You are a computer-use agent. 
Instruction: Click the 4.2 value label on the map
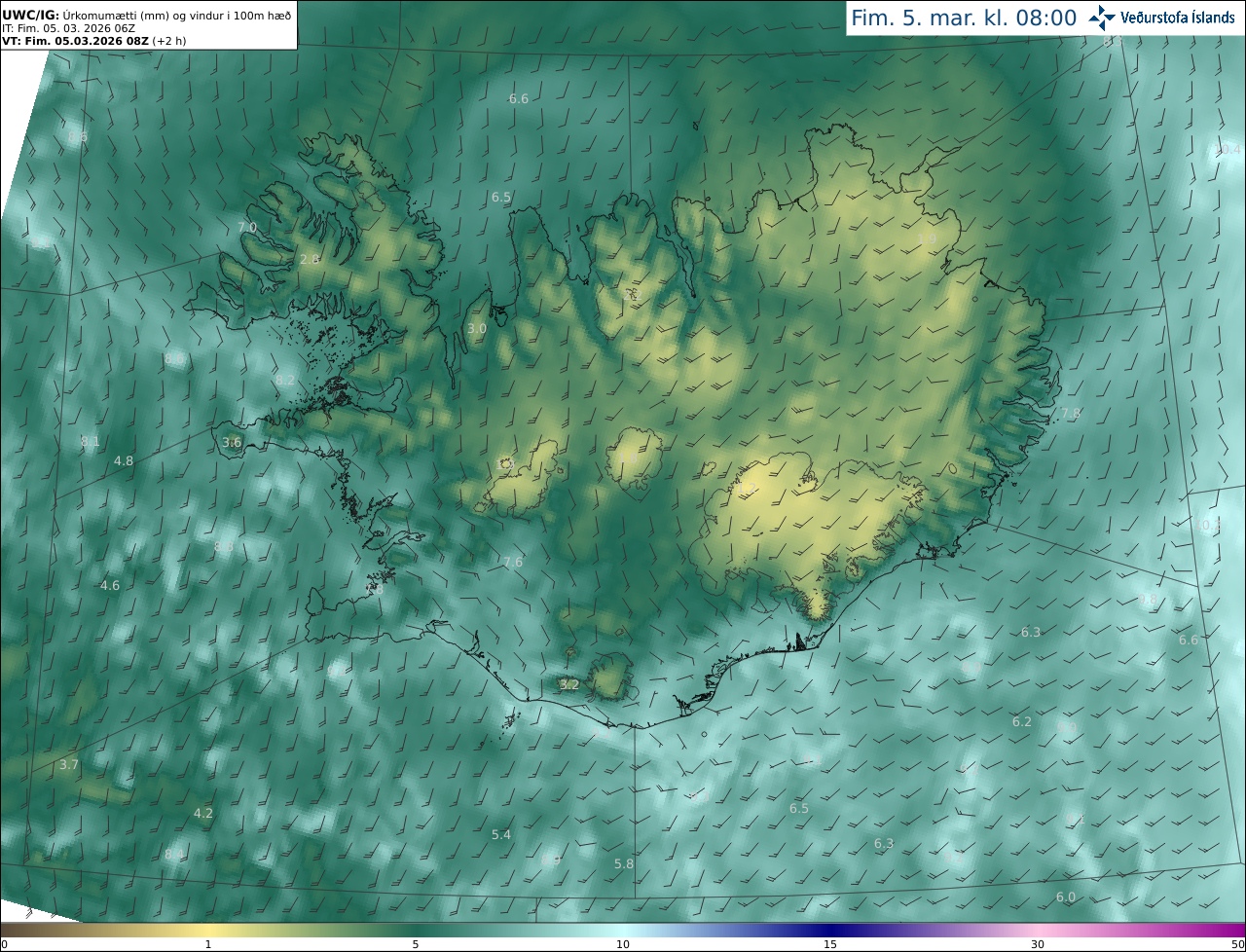click(203, 813)
